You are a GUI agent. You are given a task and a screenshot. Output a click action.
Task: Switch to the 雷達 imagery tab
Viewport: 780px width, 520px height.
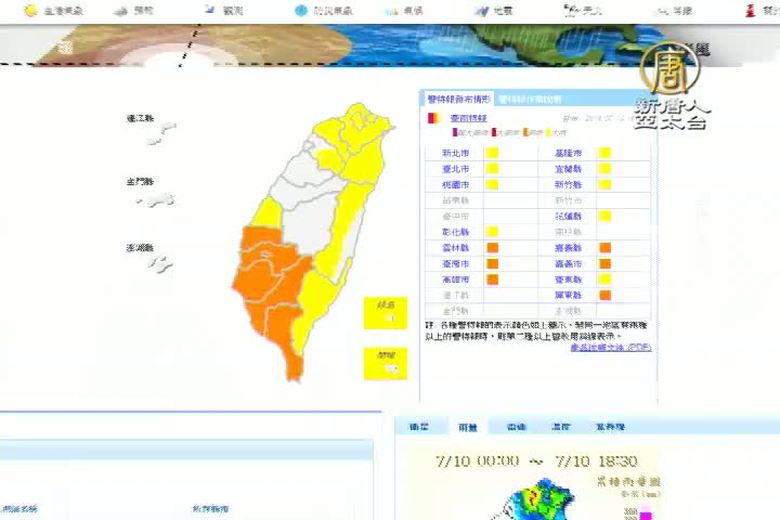(x=516, y=427)
